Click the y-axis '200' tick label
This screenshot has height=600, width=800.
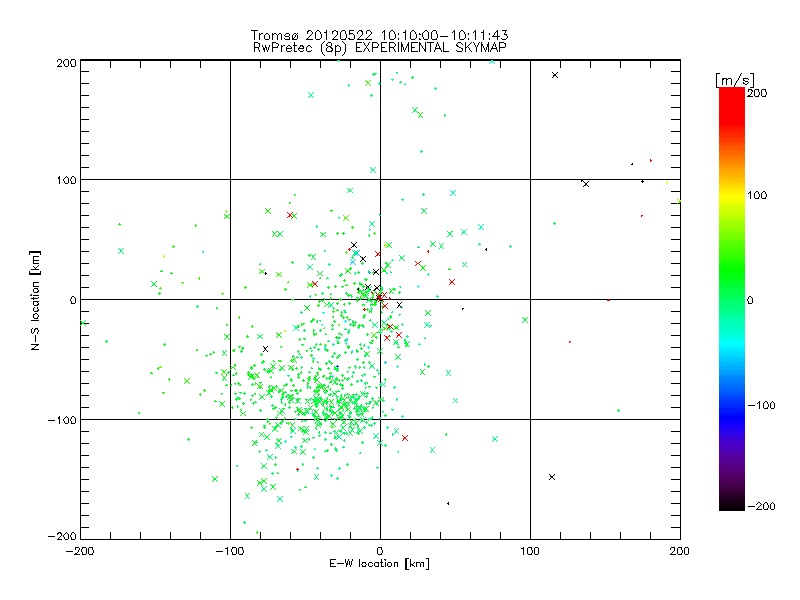tap(66, 63)
